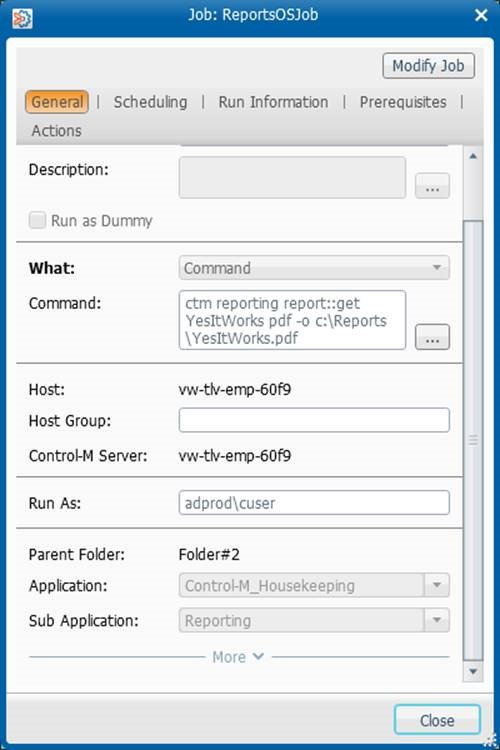
Task: Click the Close button
Action: click(x=437, y=720)
